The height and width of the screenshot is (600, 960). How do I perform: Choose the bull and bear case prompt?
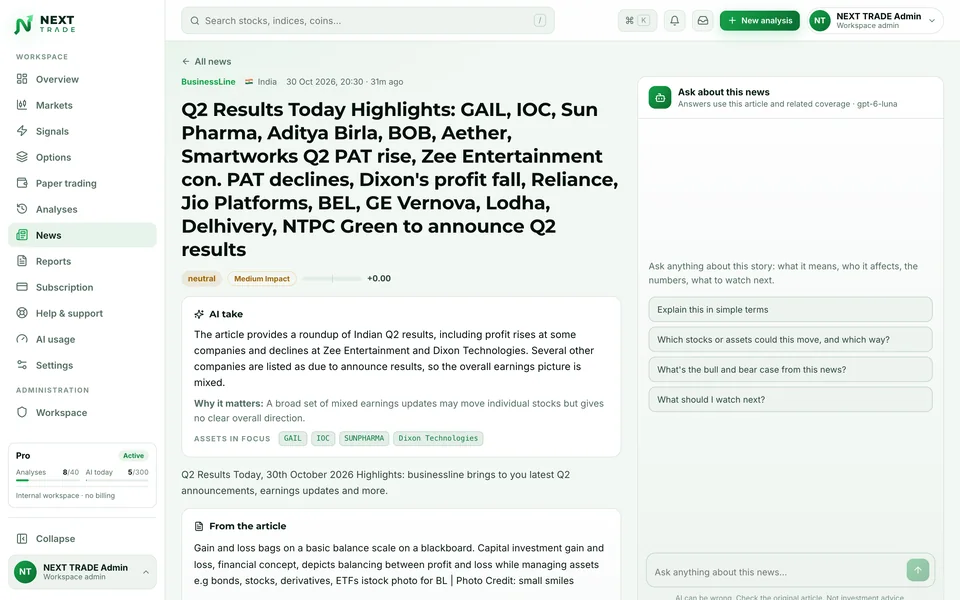click(x=790, y=370)
